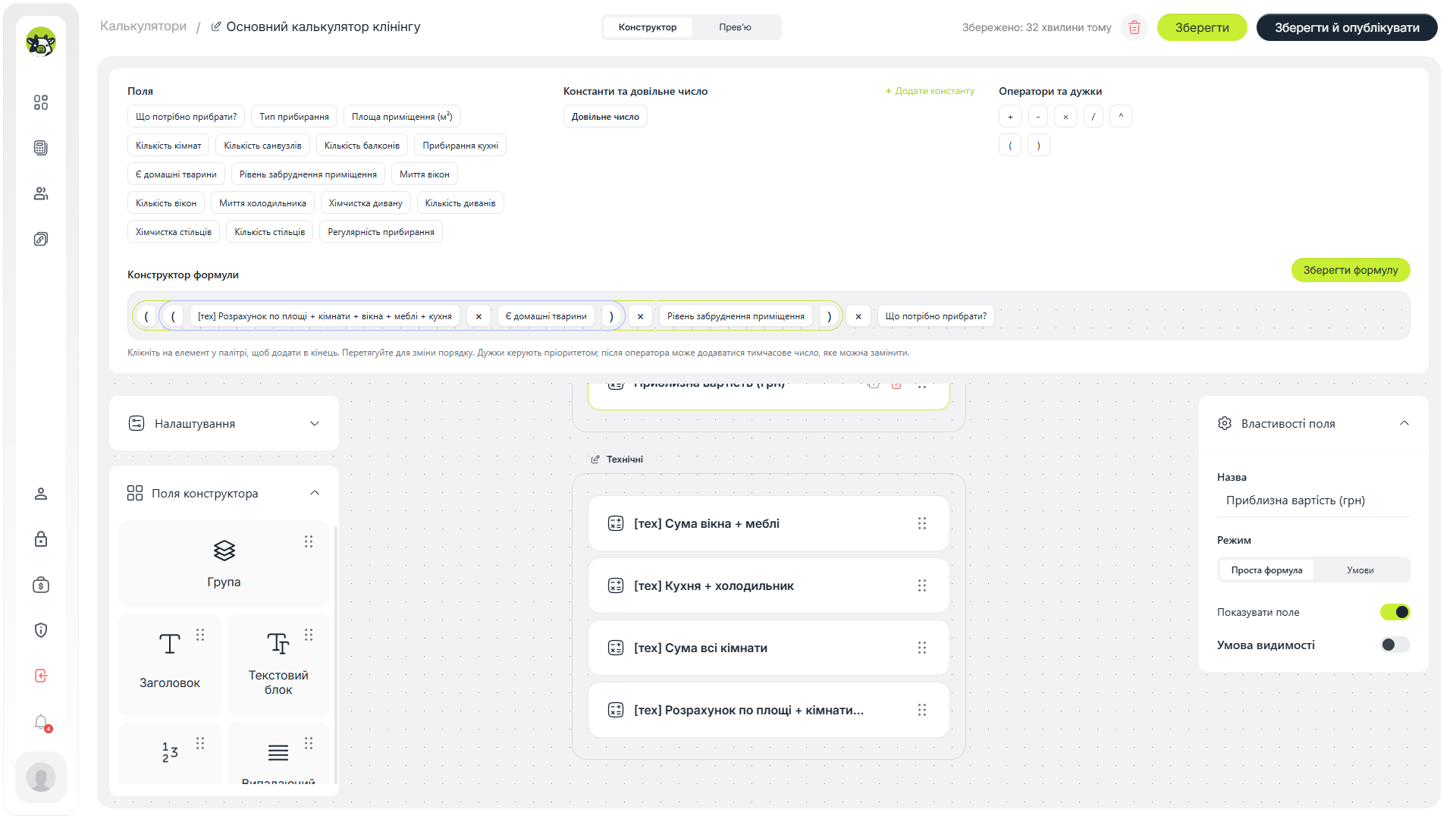The image size is (1456, 819).
Task: Click the red logout icon in sidebar
Action: (x=41, y=676)
